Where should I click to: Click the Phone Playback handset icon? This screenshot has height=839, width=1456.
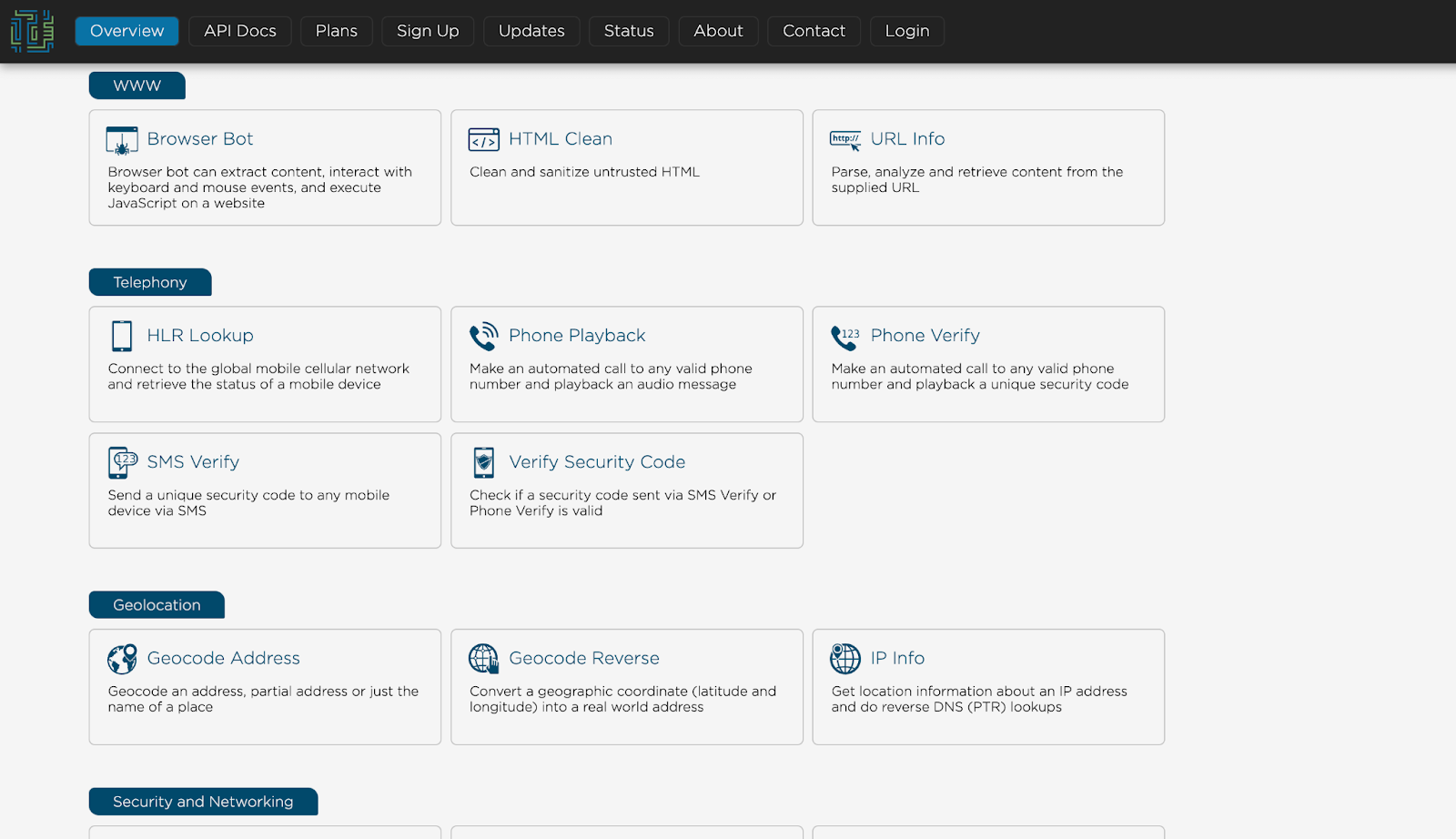tap(483, 336)
